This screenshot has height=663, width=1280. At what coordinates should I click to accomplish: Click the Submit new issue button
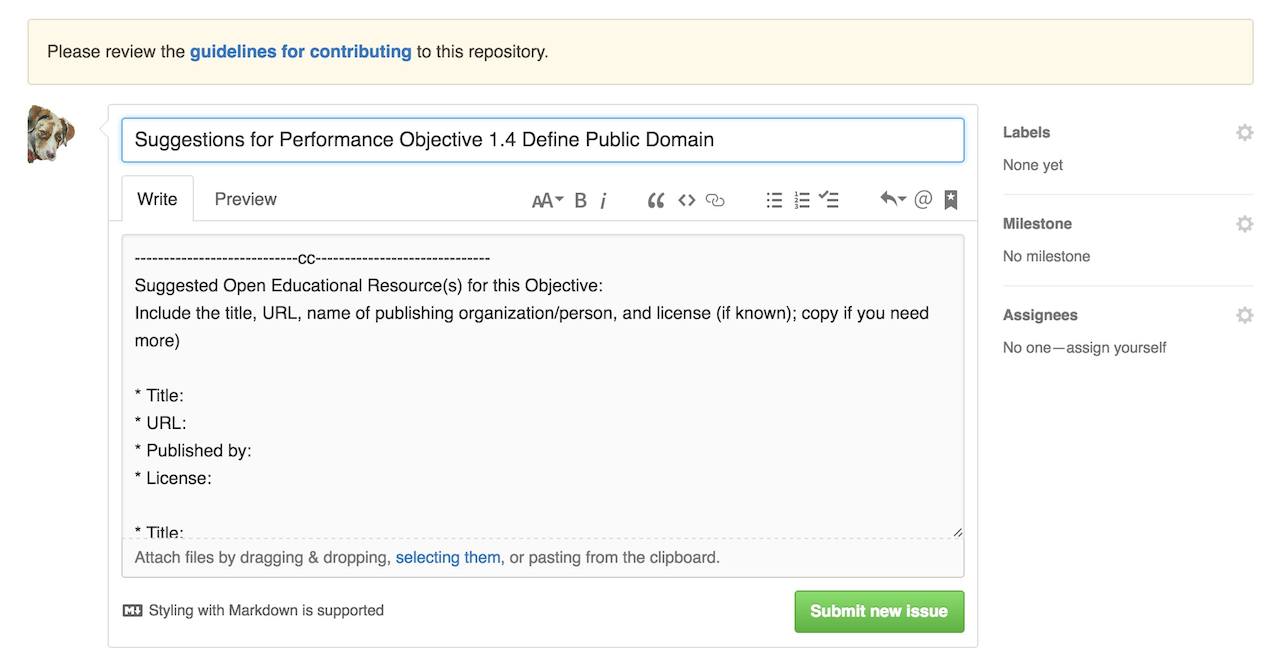click(879, 611)
